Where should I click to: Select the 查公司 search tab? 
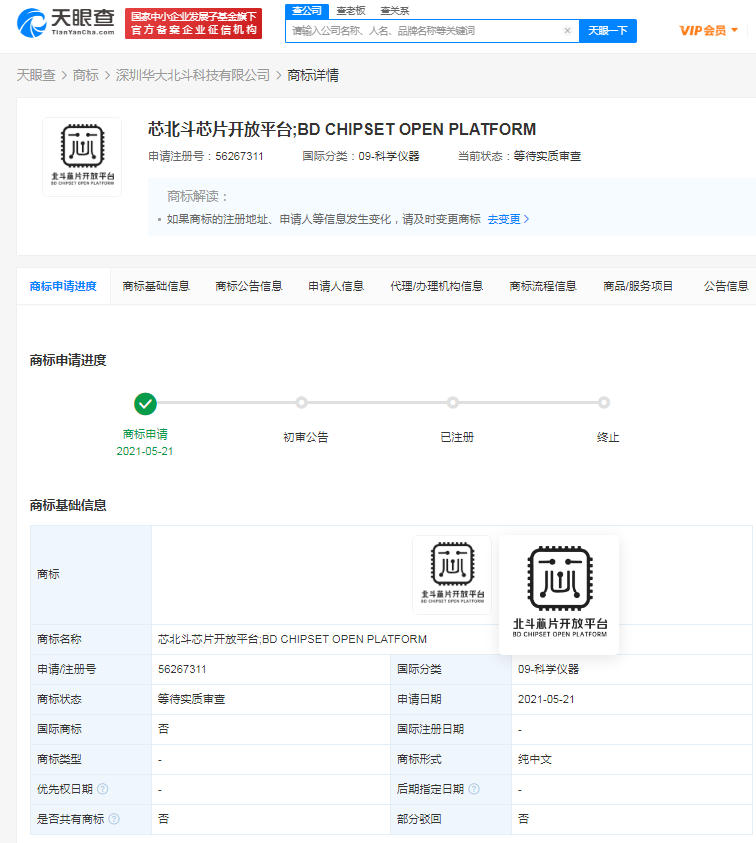(x=306, y=10)
